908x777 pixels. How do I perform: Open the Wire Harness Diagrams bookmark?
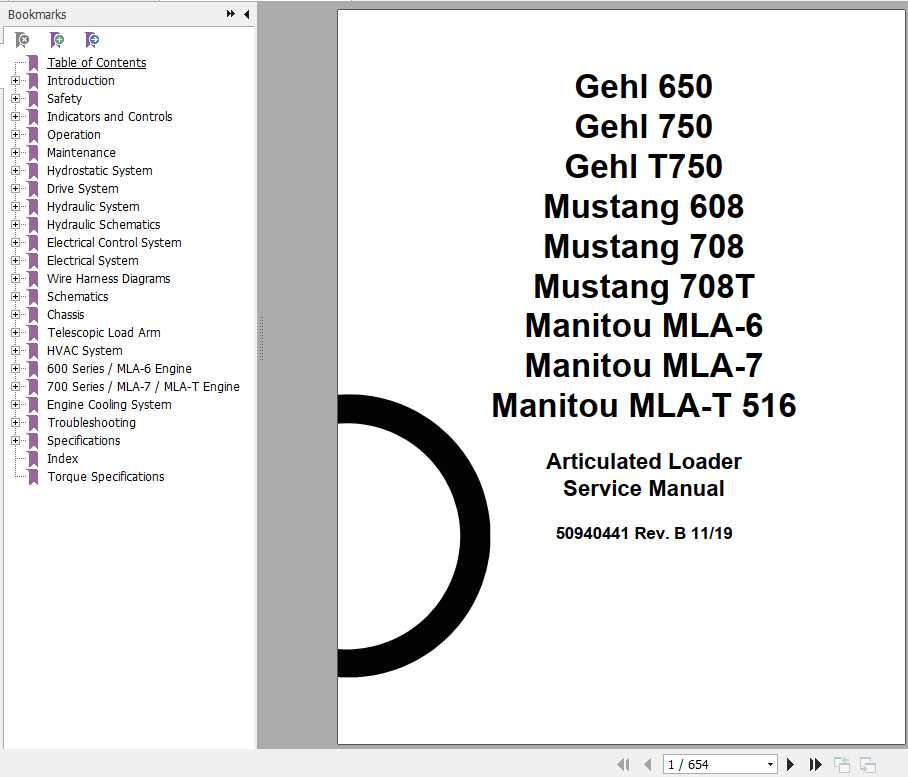[109, 278]
